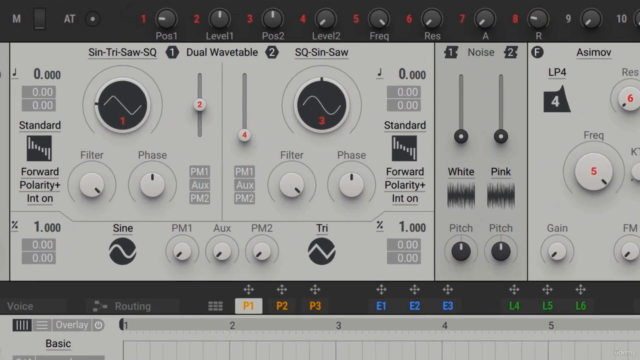Select the P2 tab
The width and height of the screenshot is (640, 360).
282,306
